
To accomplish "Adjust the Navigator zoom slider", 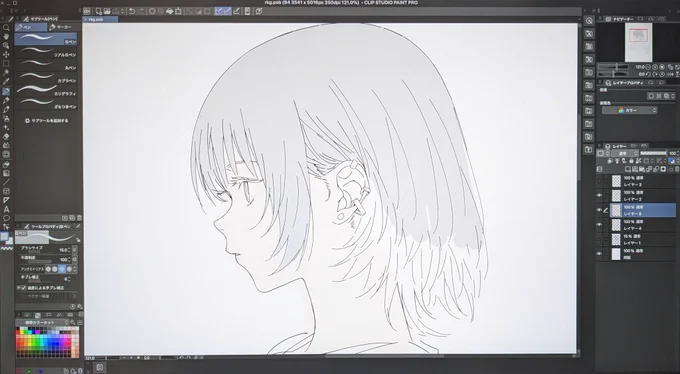I will point(613,67).
